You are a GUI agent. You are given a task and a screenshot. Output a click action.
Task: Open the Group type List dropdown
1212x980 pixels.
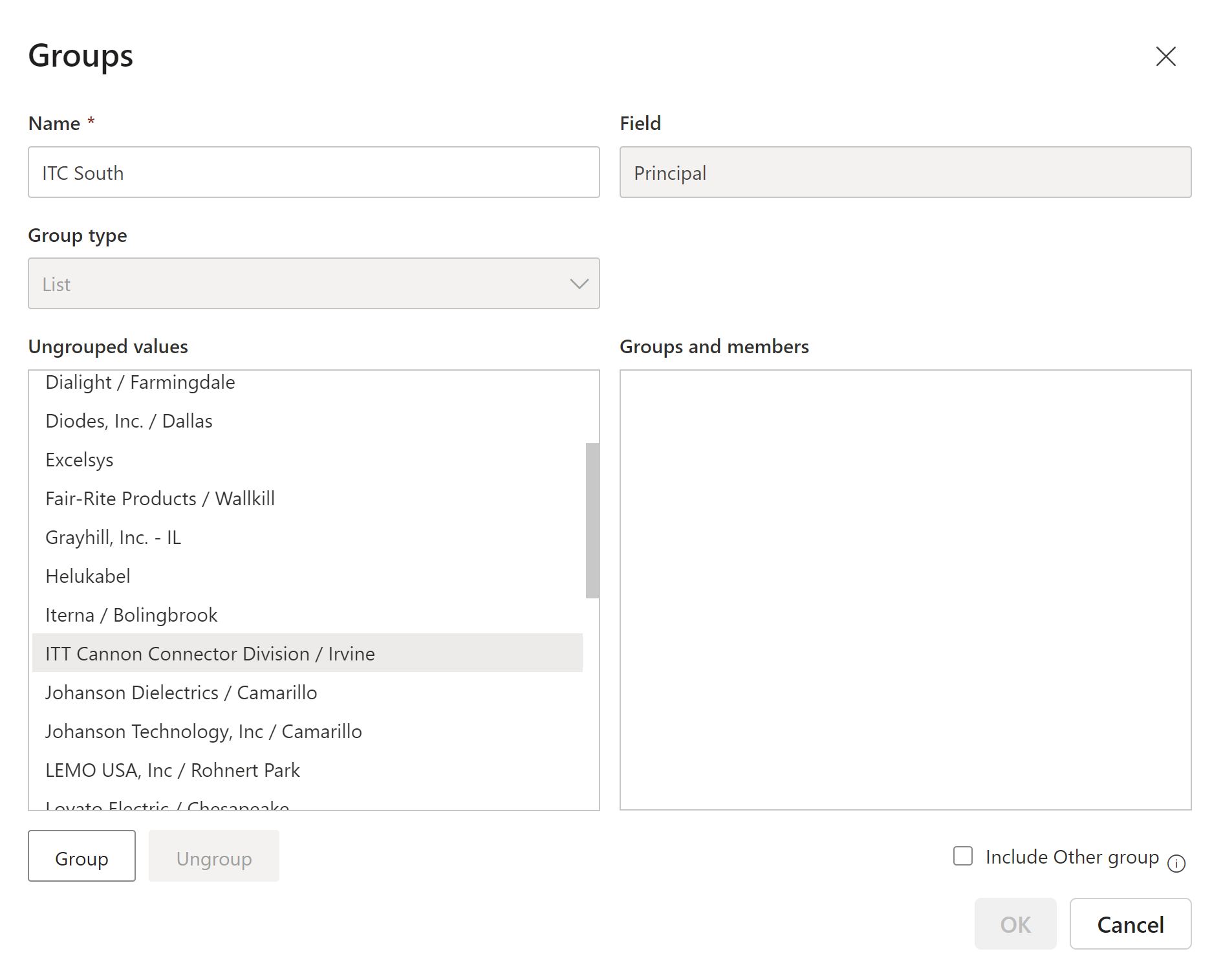point(314,283)
